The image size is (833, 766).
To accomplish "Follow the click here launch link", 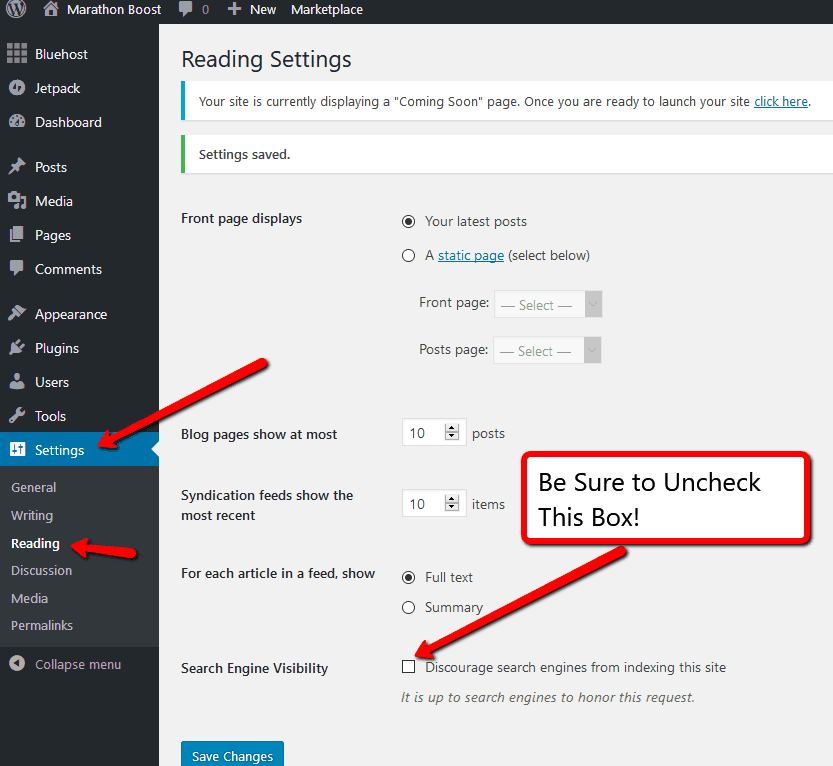I will [781, 101].
